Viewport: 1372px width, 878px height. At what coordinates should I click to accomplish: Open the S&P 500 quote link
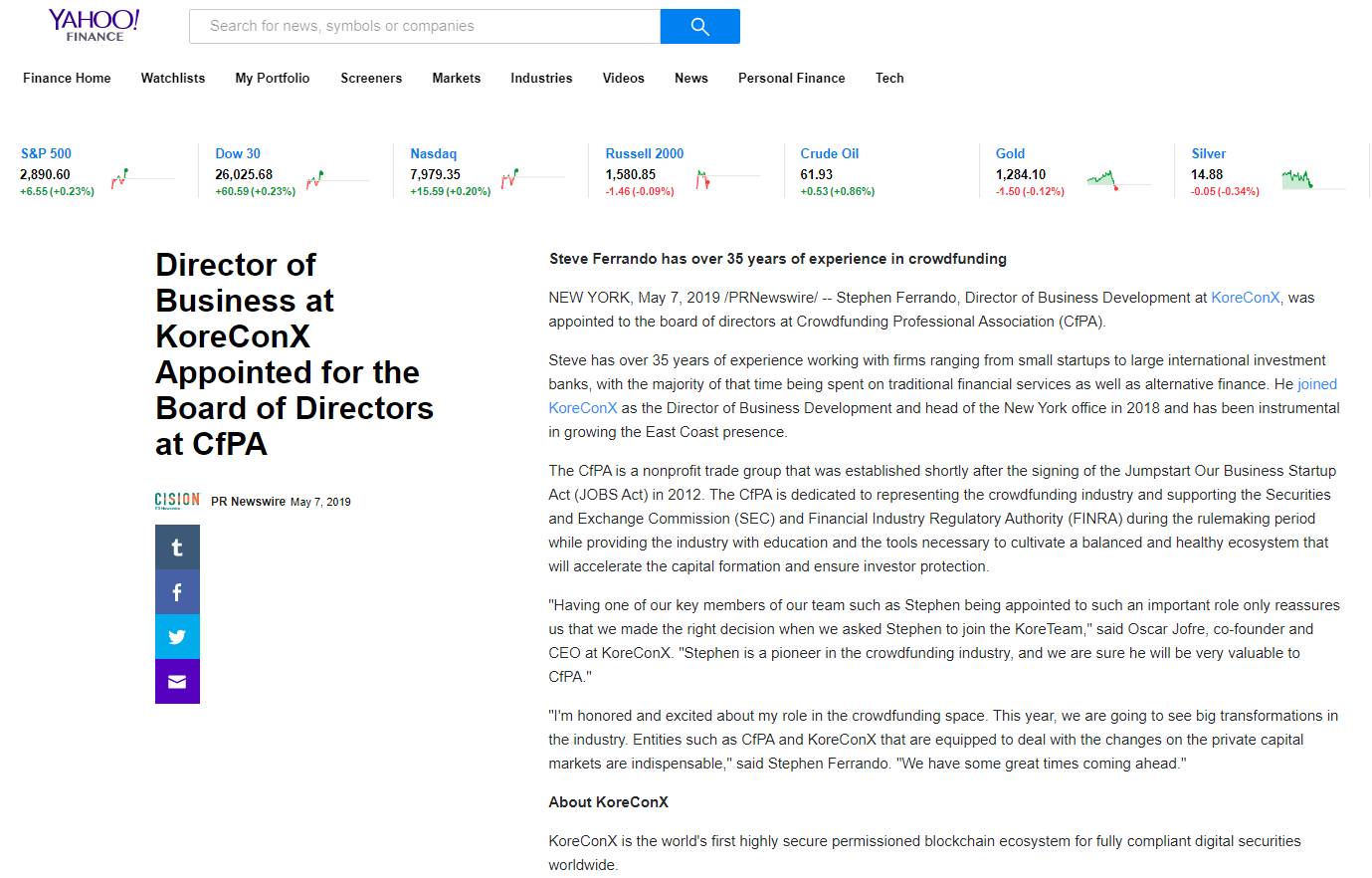(x=46, y=153)
